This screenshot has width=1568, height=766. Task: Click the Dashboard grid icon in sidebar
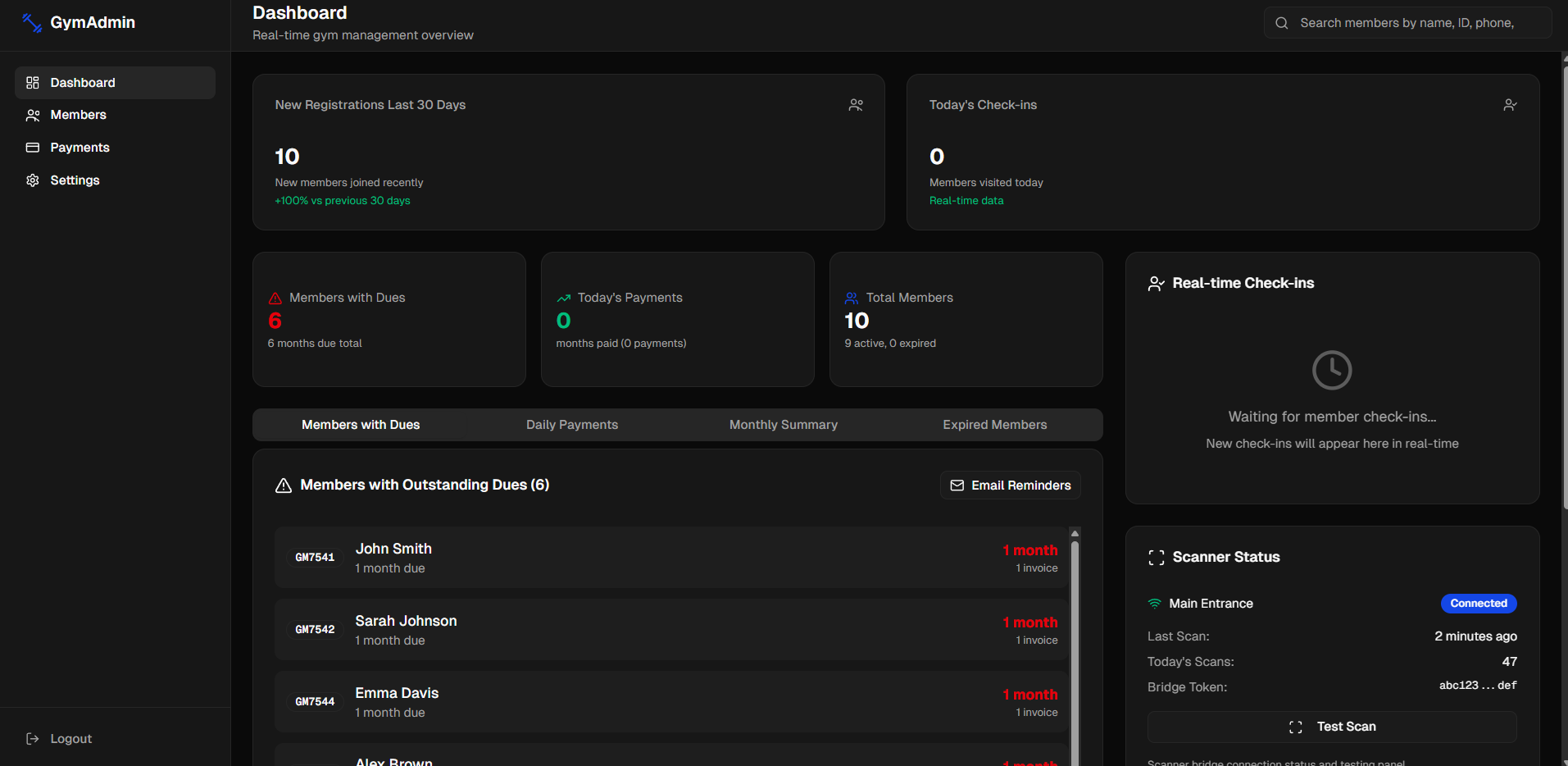33,83
